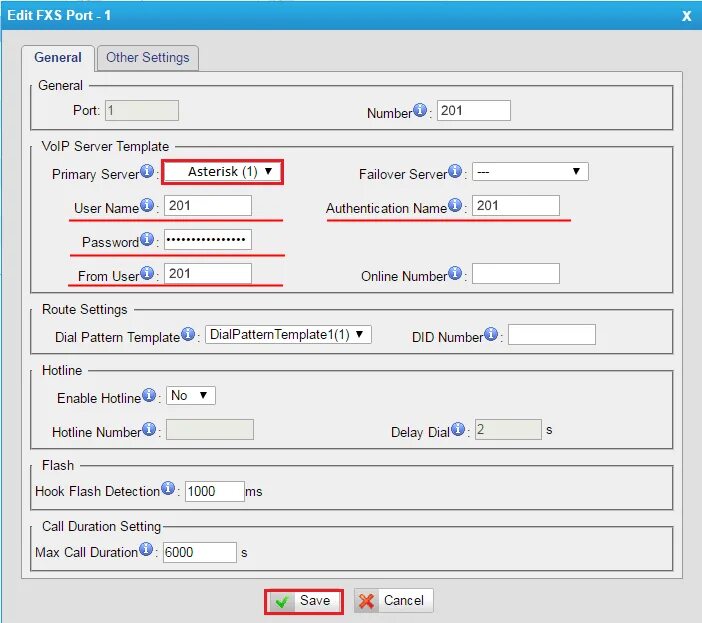Viewport: 702px width, 623px height.
Task: Click the Authentication Name info icon
Action: pyautogui.click(x=455, y=205)
